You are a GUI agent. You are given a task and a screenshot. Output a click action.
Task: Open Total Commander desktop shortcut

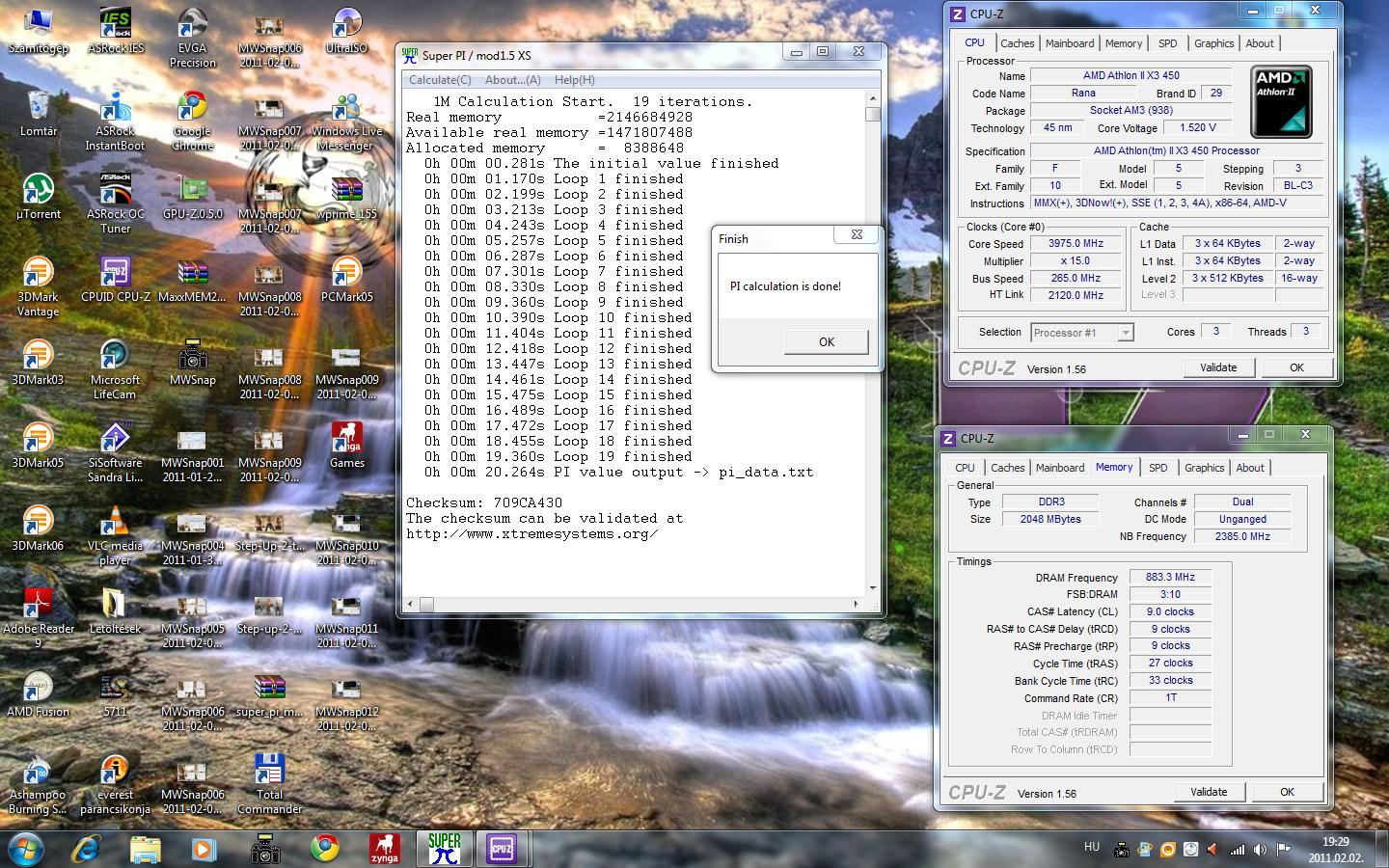pos(269,784)
